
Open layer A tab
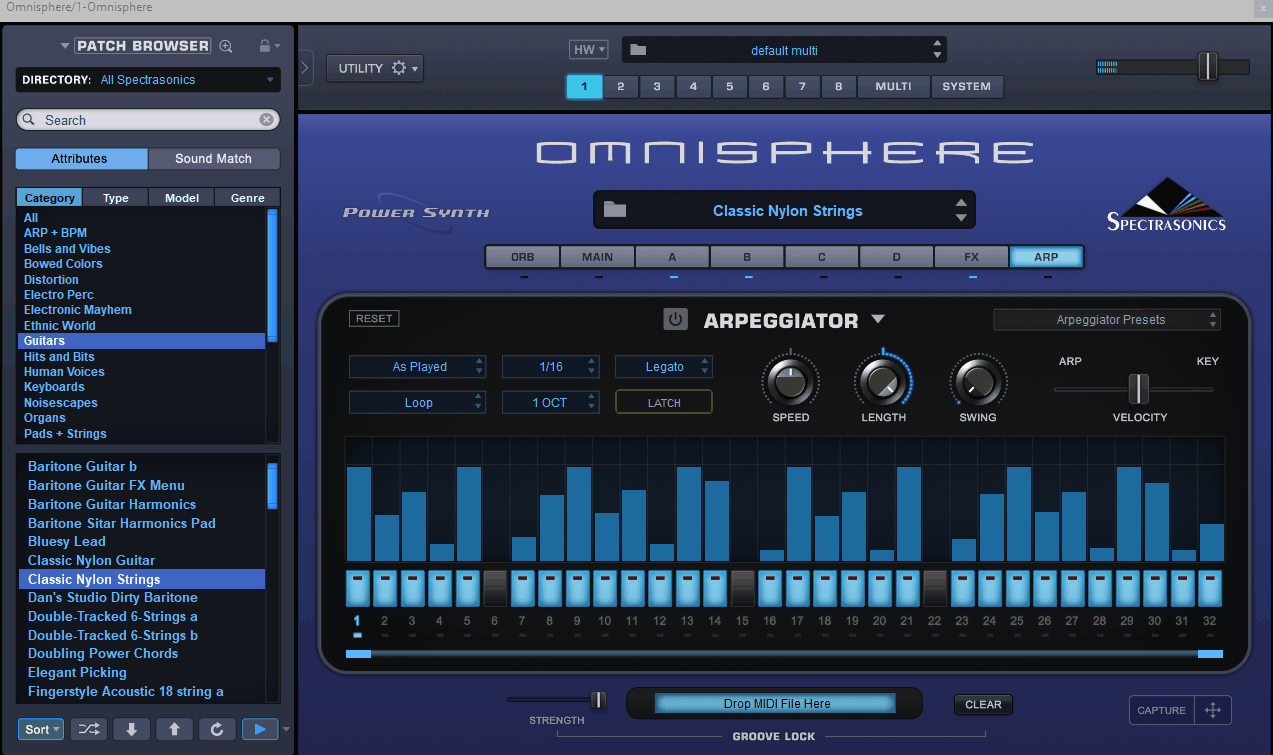coord(672,257)
